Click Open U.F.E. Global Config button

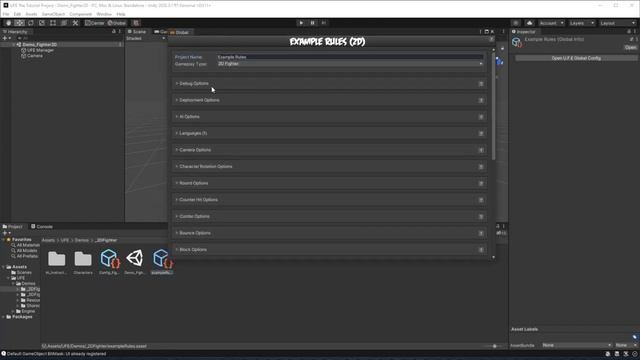(x=576, y=58)
